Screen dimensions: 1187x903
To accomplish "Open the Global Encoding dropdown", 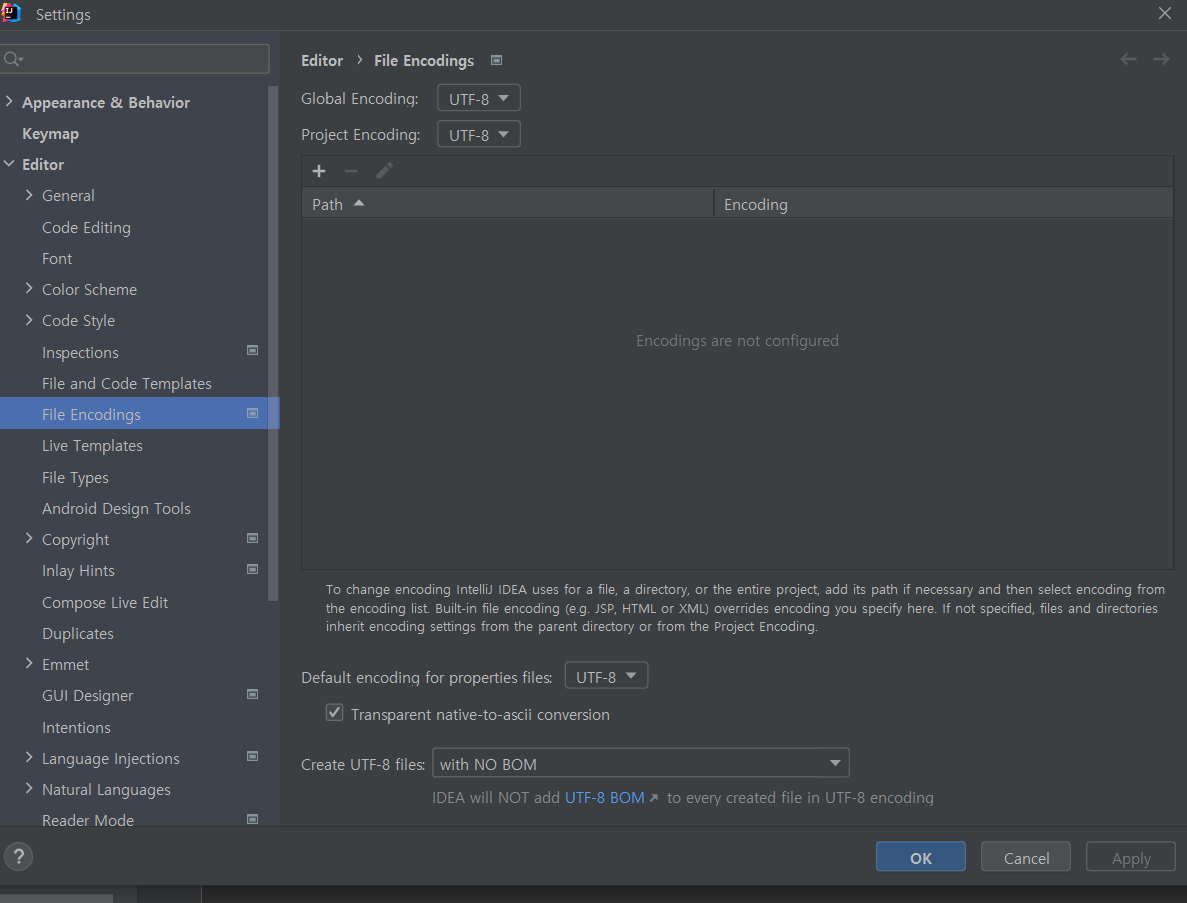I will coord(478,98).
